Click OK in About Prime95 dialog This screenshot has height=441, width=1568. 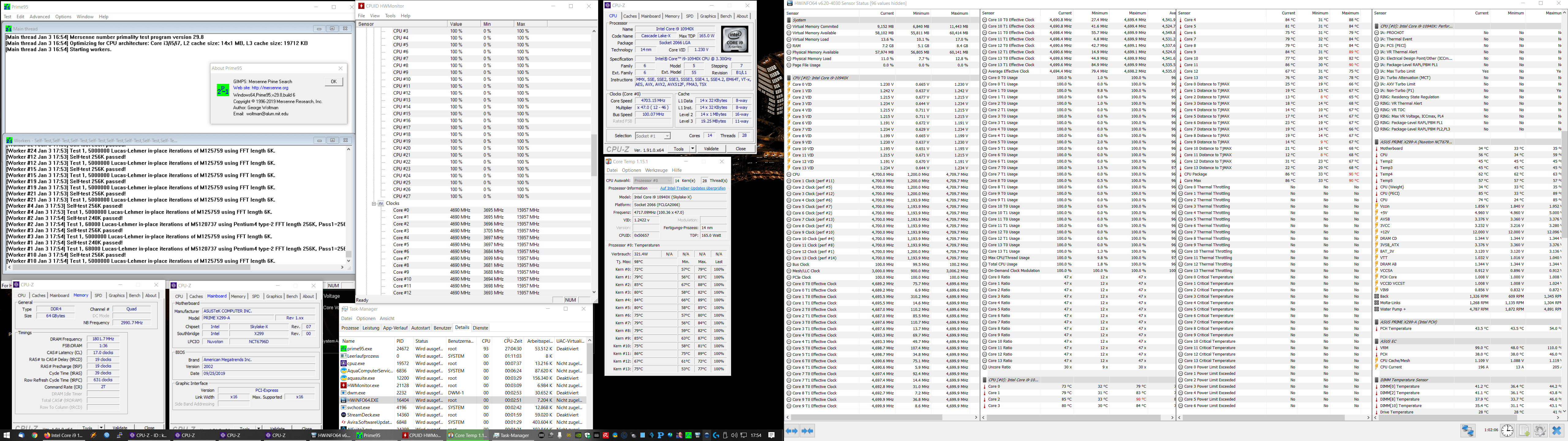tap(334, 82)
